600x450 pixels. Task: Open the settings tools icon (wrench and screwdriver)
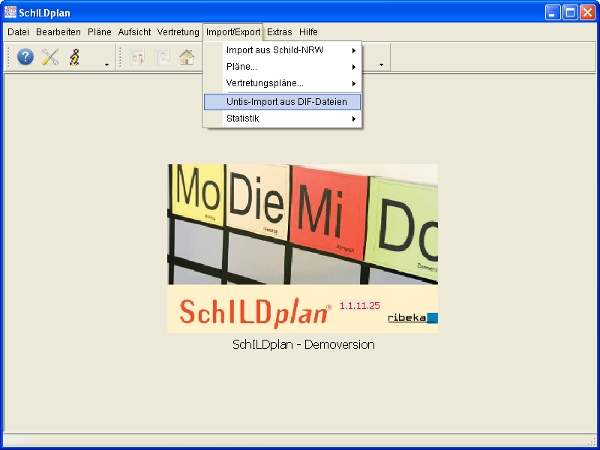(50, 57)
